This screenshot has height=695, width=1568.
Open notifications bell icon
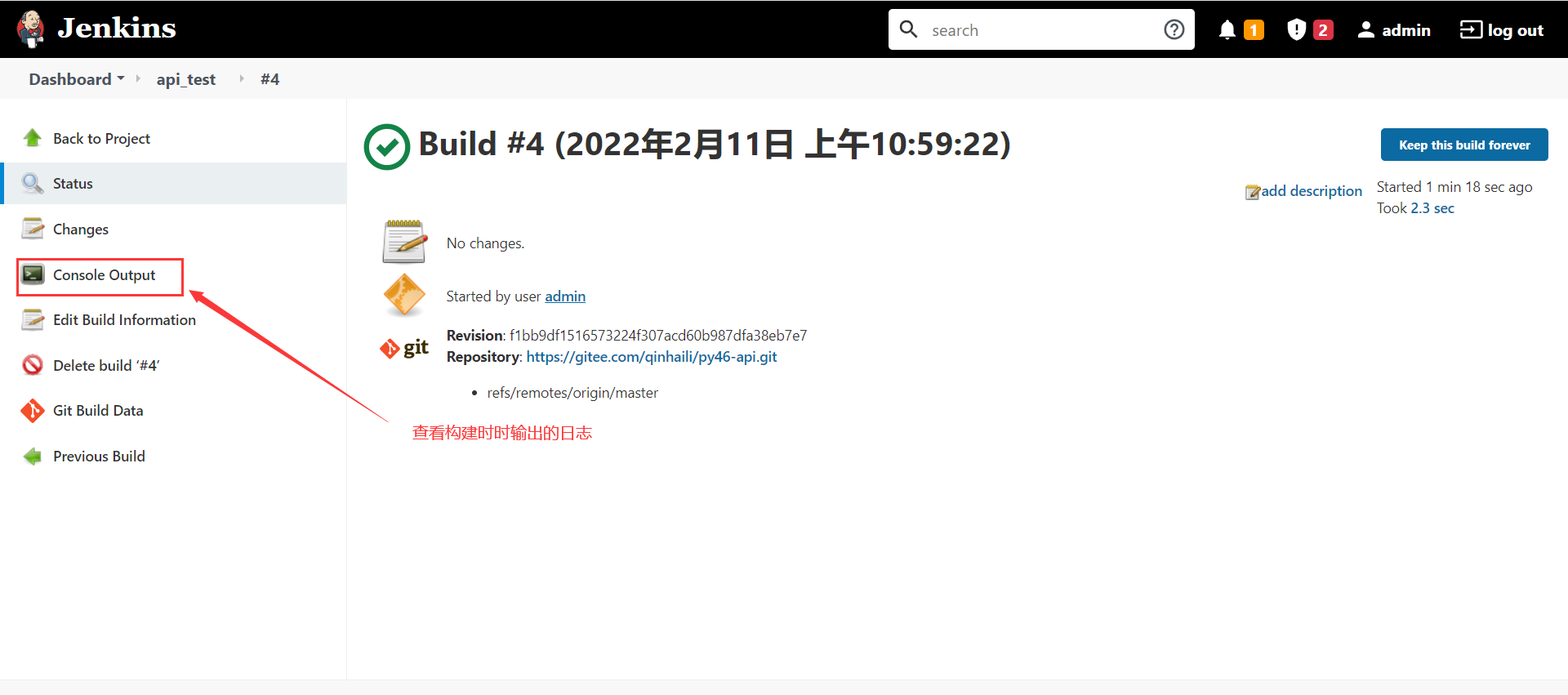1227,30
